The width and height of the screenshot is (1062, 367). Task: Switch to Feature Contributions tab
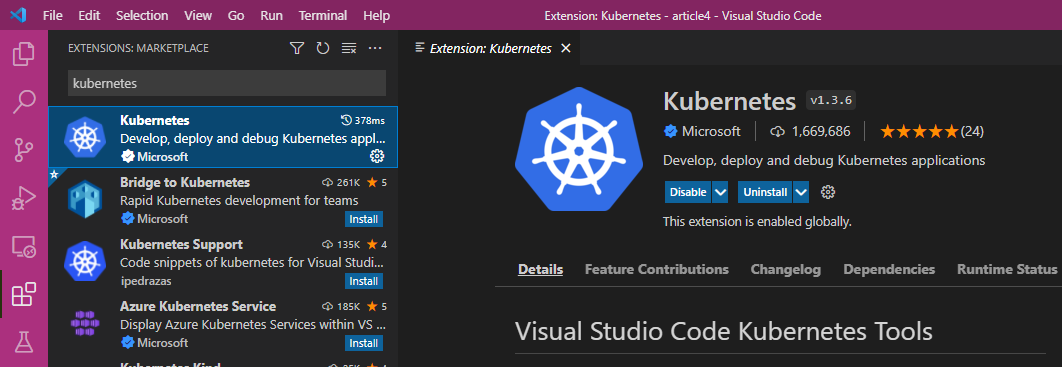tap(657, 269)
